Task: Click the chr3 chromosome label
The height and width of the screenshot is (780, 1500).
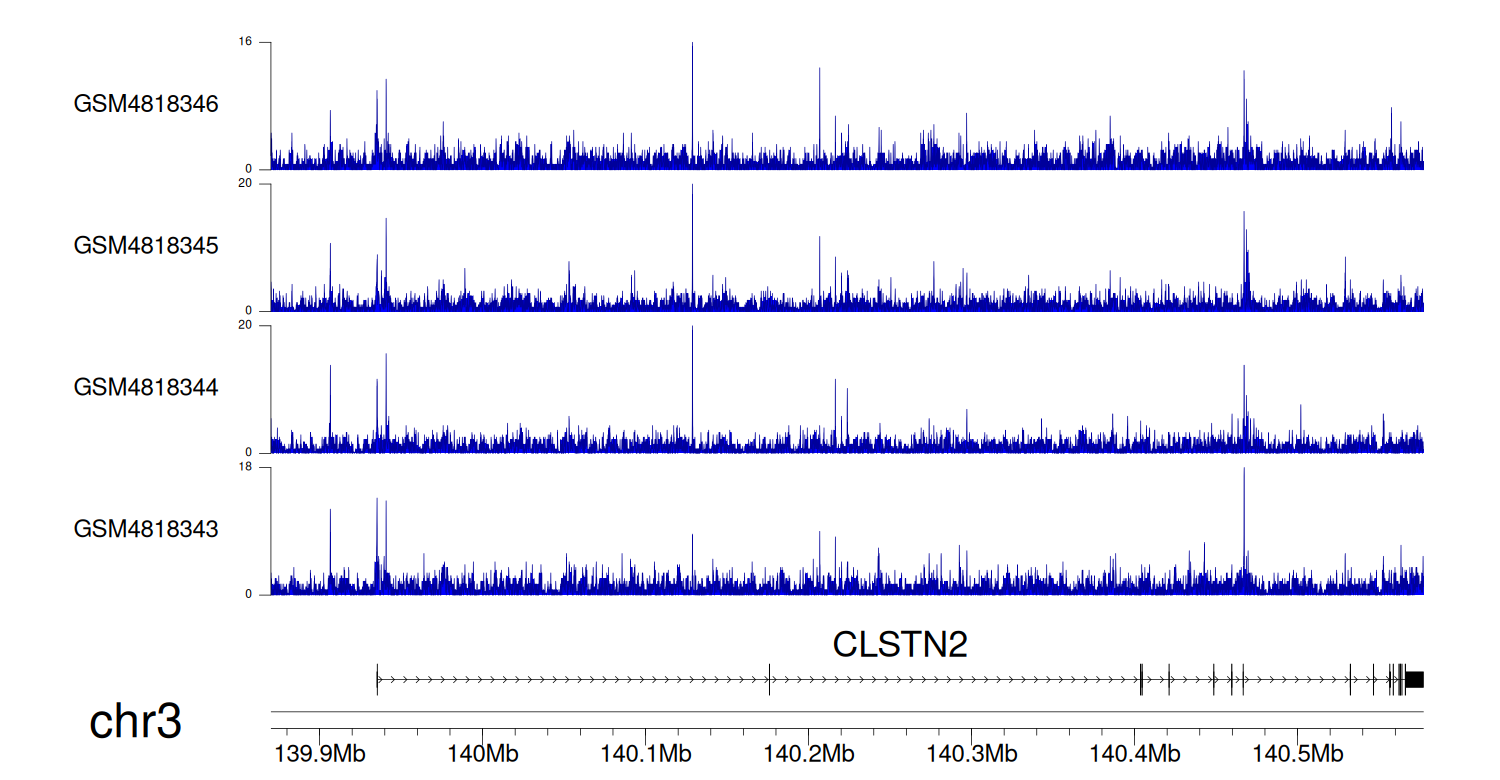Action: coord(135,722)
